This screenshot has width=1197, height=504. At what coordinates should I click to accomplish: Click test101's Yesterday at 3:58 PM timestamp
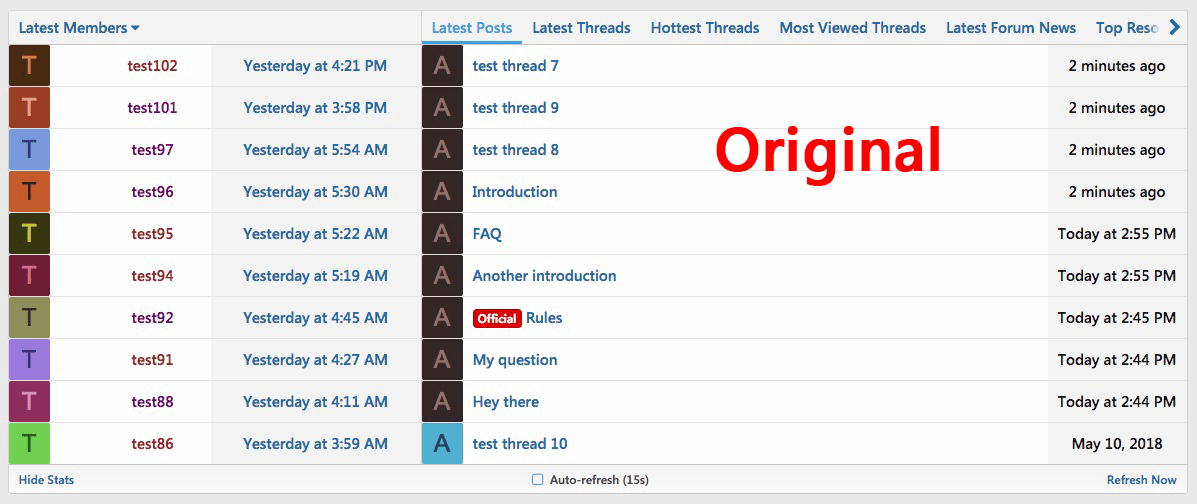tap(315, 108)
